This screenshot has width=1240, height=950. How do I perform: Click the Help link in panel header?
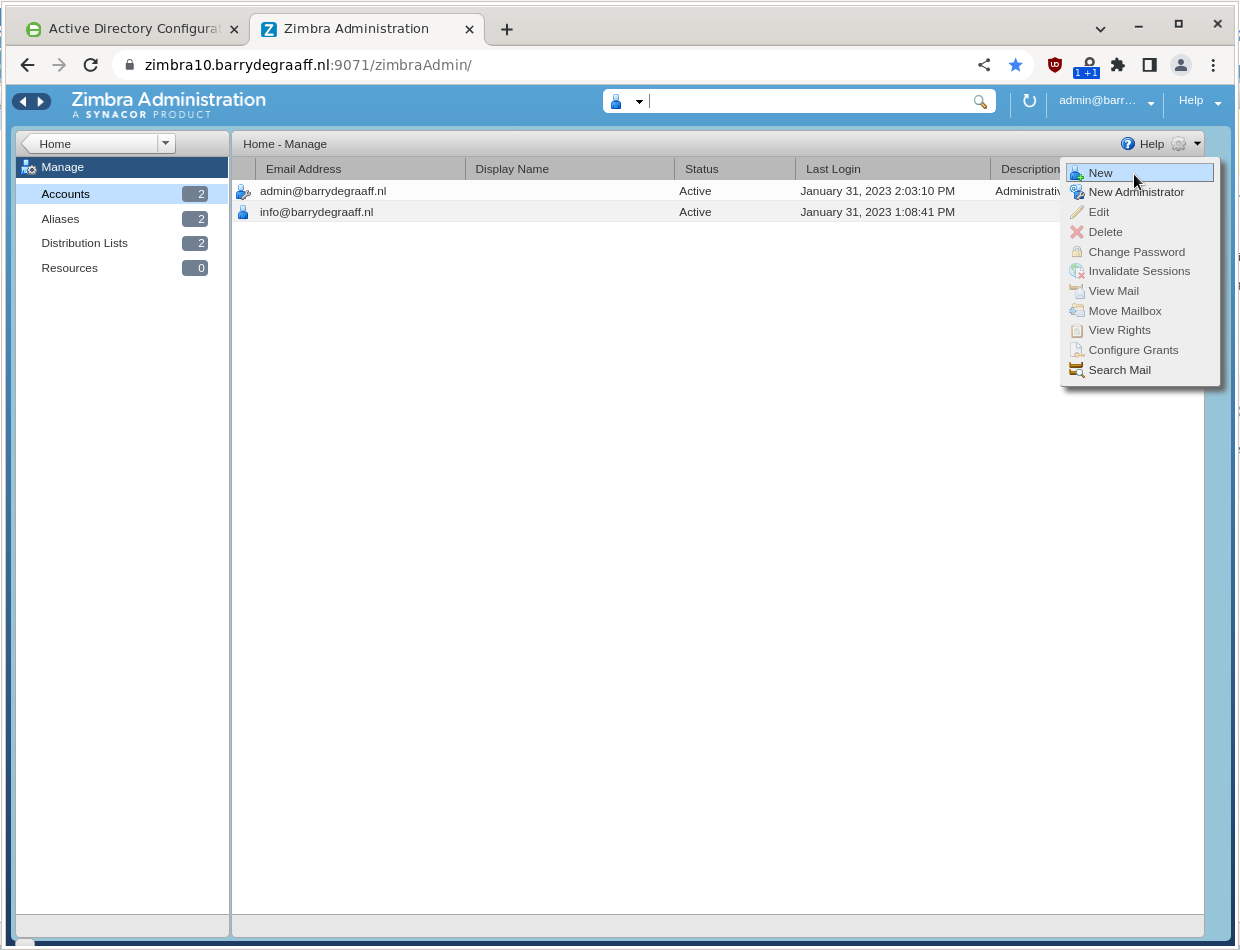click(1151, 144)
